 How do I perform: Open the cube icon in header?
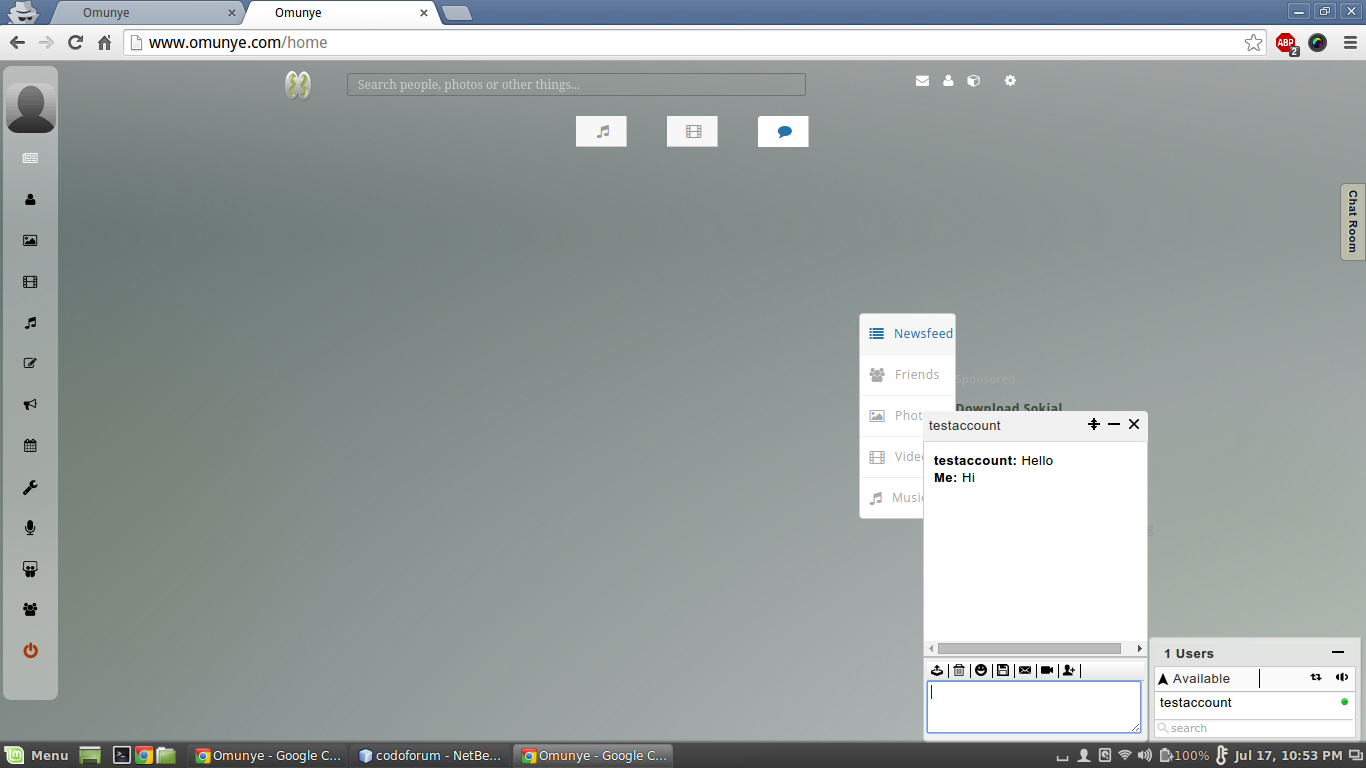(x=973, y=81)
